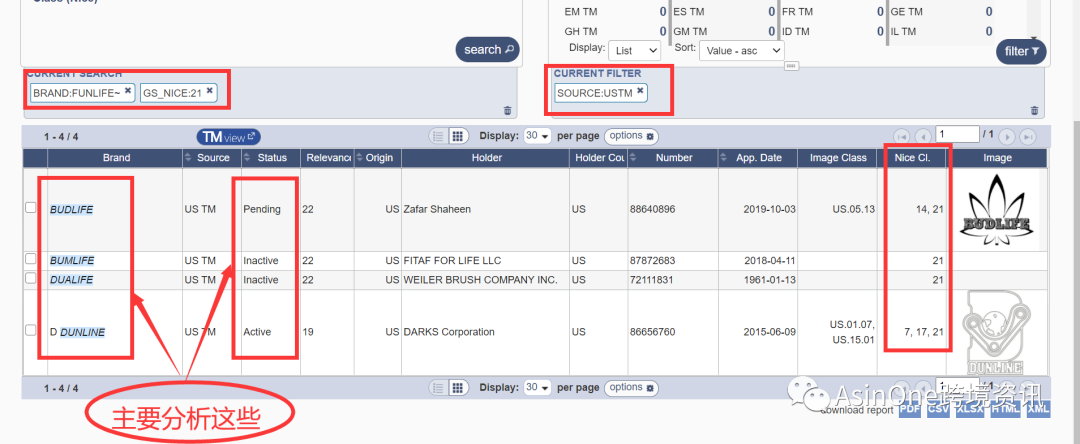Click the ES TM filter count entry

[724, 12]
